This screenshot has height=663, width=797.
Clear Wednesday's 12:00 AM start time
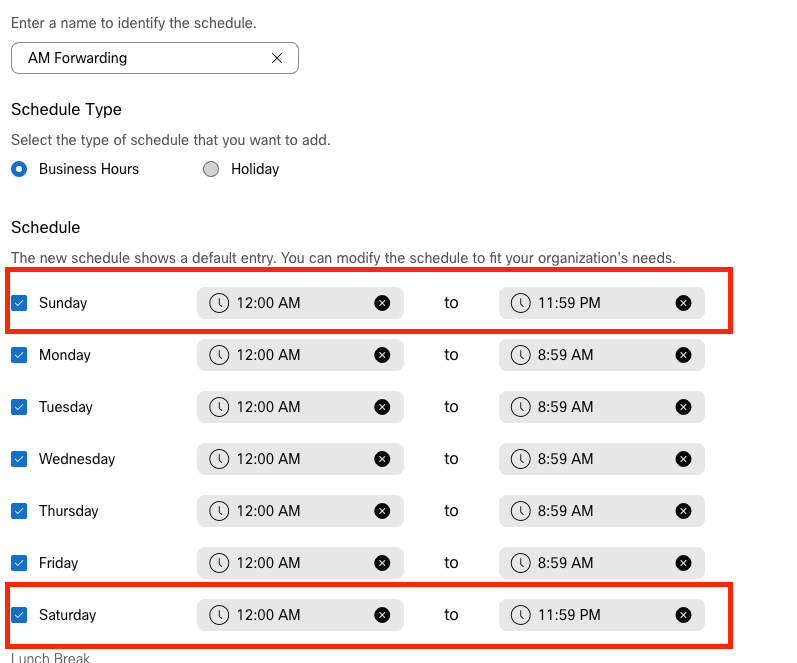click(x=382, y=459)
